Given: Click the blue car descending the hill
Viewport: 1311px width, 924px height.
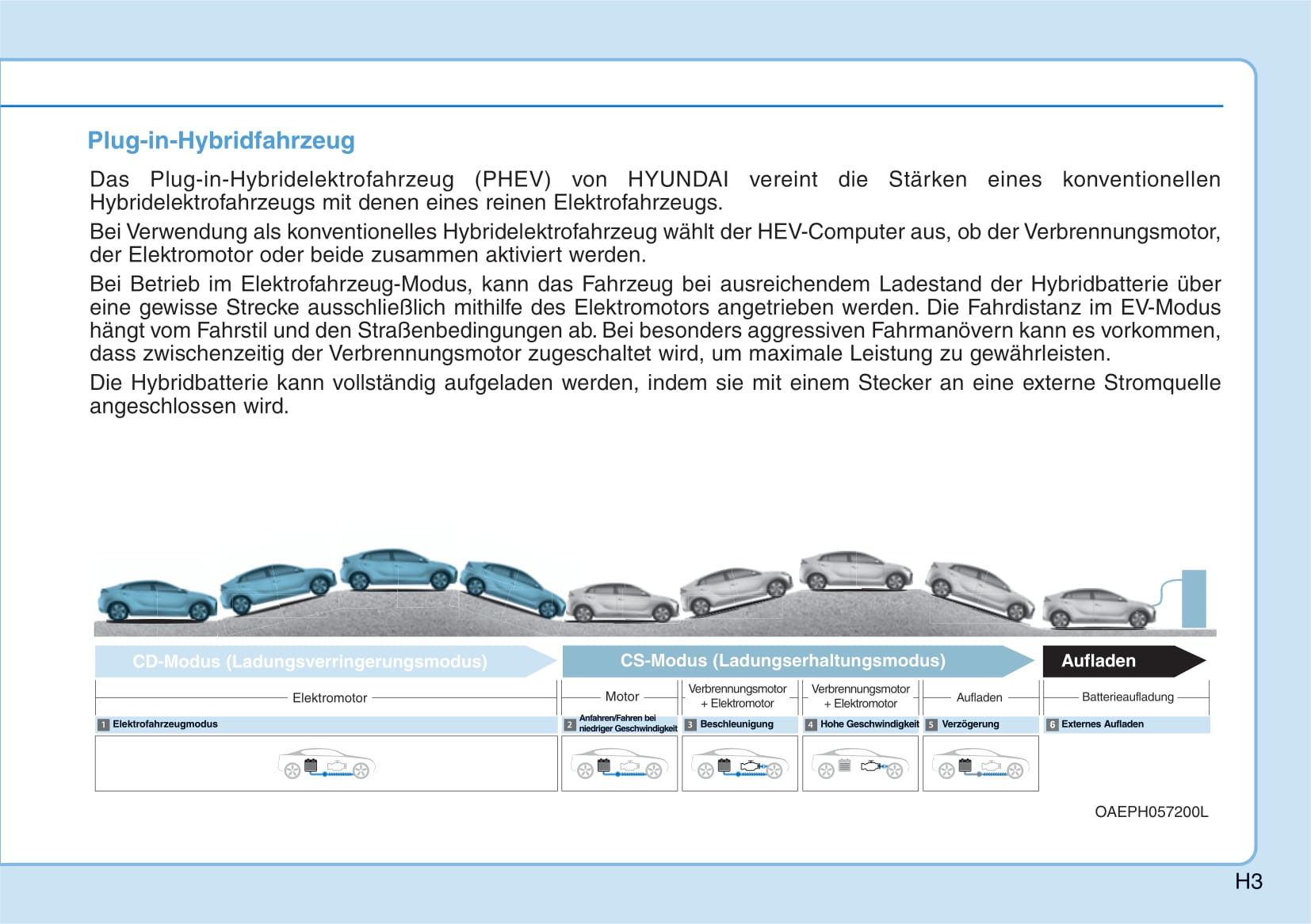Looking at the screenshot, I should pyautogui.click(x=512, y=588).
